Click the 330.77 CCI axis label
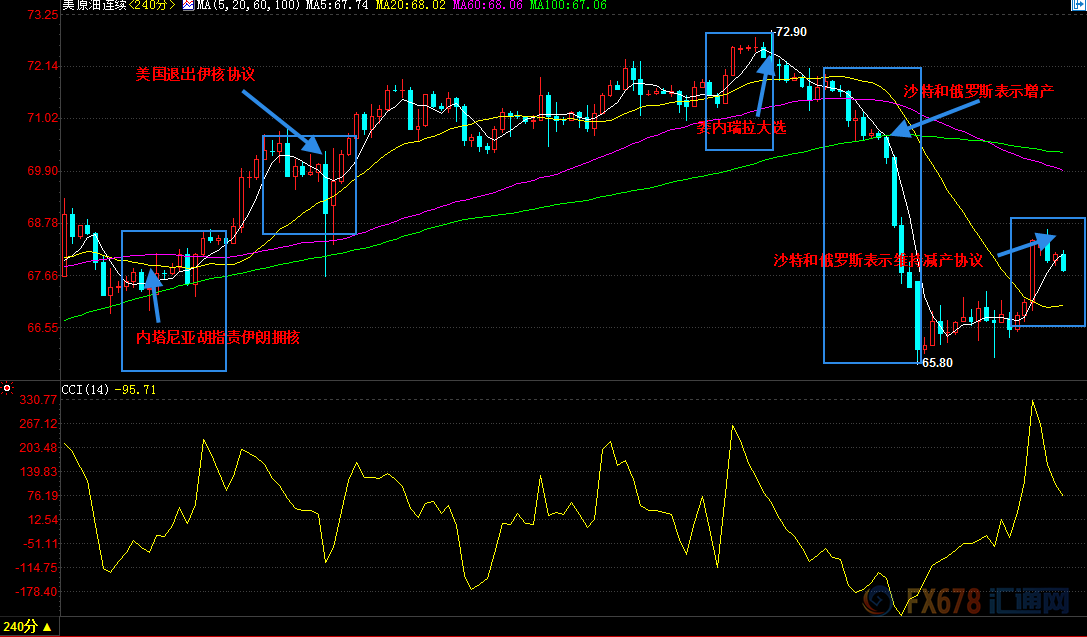The image size is (1087, 637). pos(40,400)
